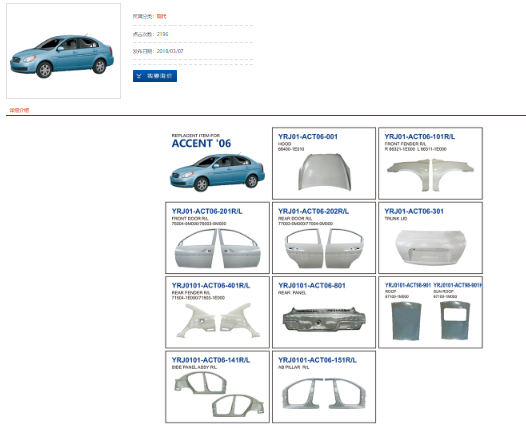This screenshot has width=526, height=429.
Task: Click the yen icon on the blue button
Action: (x=139, y=76)
